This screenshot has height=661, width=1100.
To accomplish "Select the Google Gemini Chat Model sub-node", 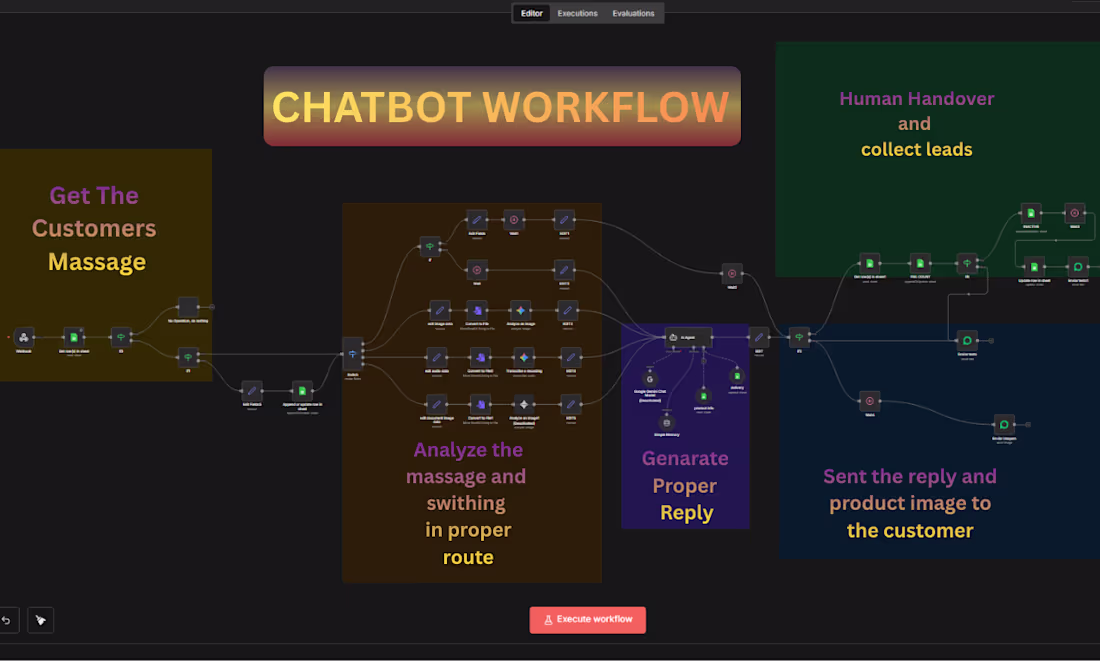I will [x=650, y=380].
